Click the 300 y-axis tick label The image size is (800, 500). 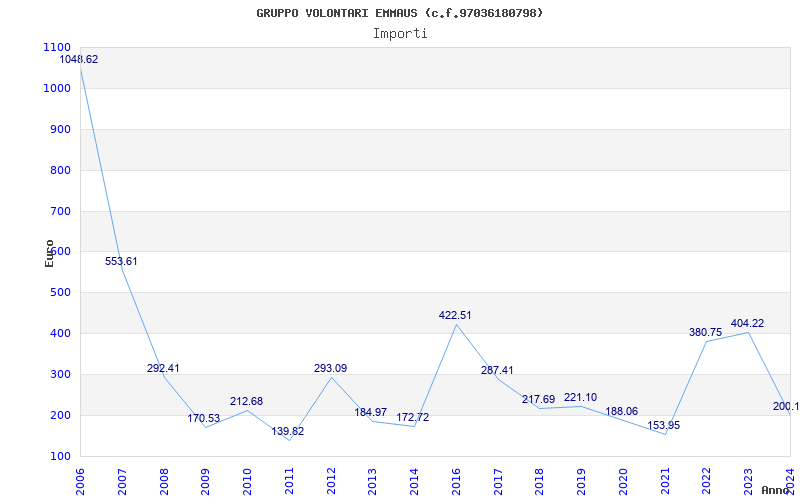[x=60, y=374]
